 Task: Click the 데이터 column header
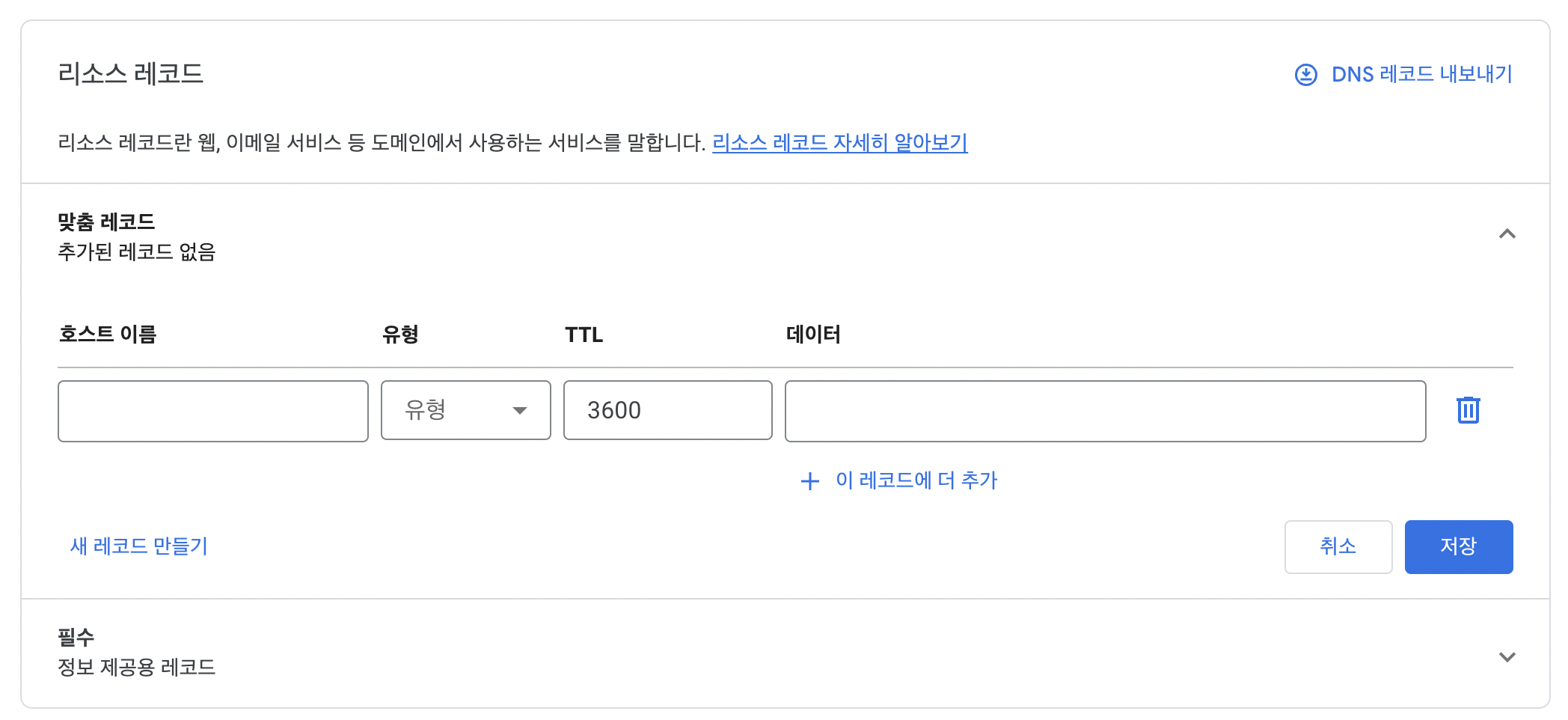(x=813, y=335)
